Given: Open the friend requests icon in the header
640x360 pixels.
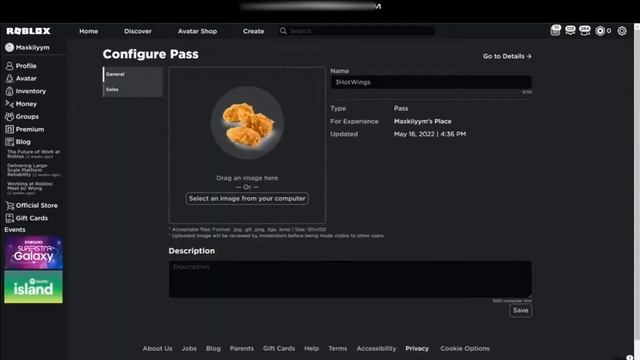Looking at the screenshot, I should click(585, 30).
